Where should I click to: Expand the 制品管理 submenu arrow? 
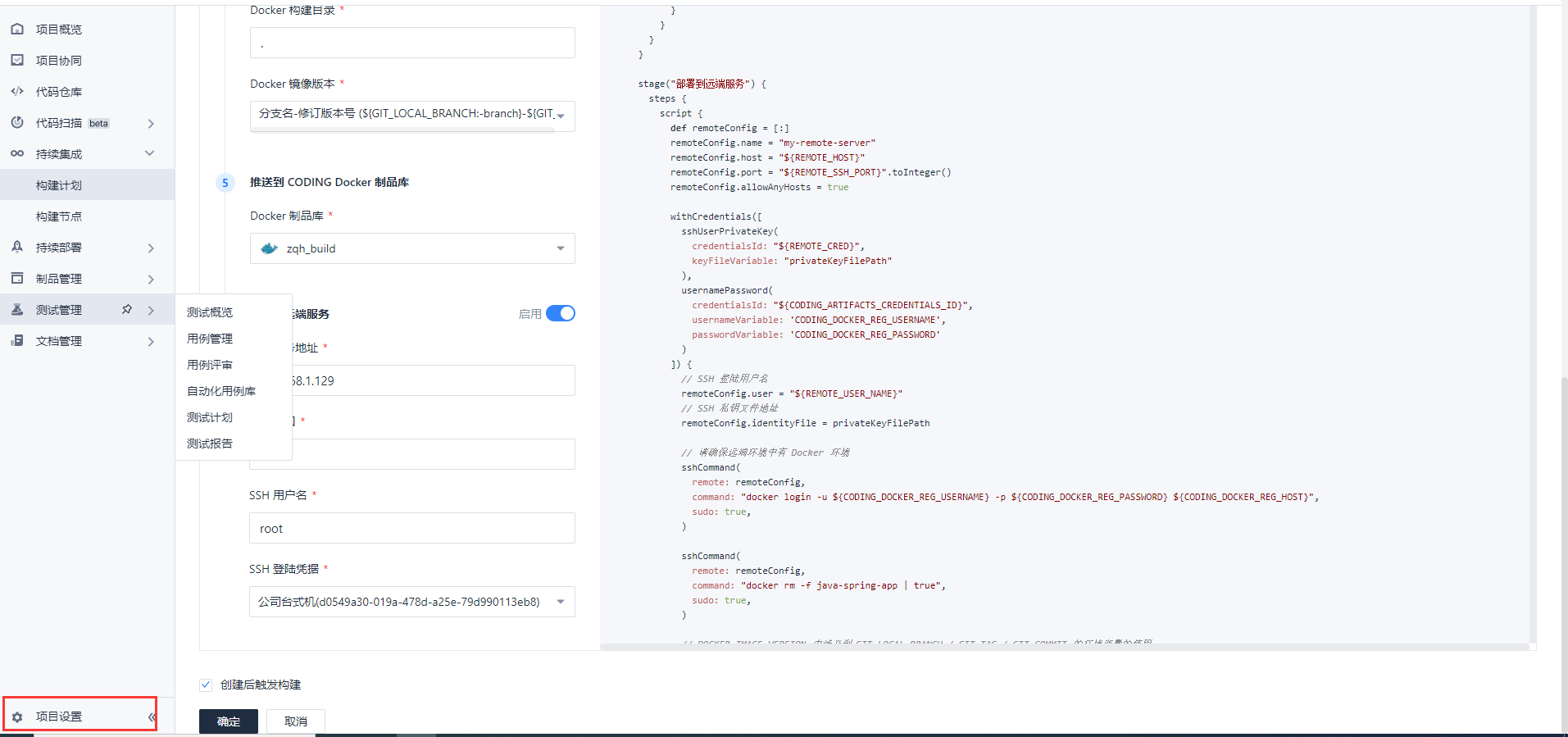151,279
